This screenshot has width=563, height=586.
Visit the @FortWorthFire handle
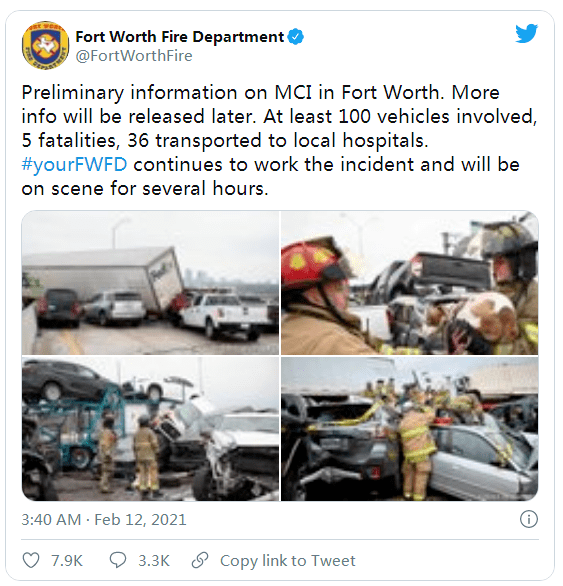tap(134, 56)
